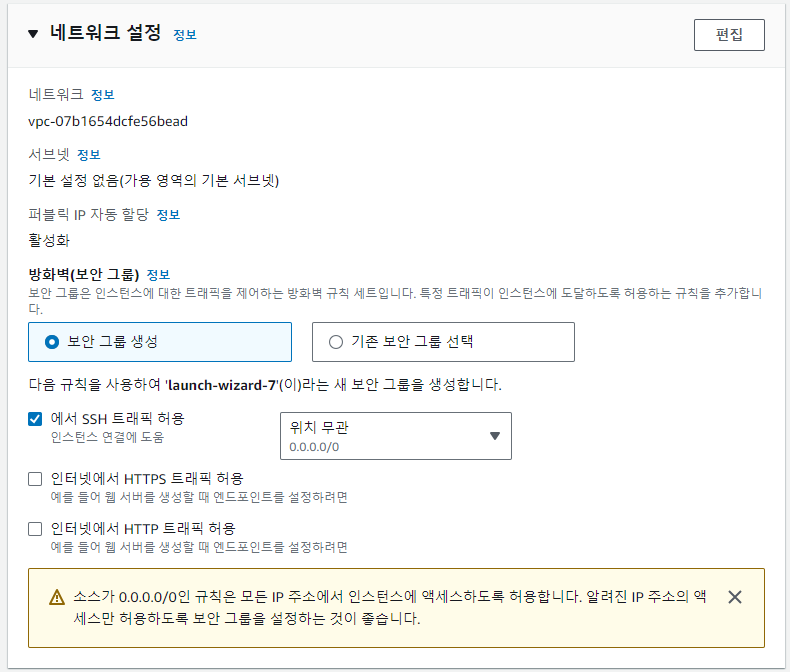Select the 보안 그룹 생성 radio option
Viewport: 790px width, 672px height.
(160, 342)
